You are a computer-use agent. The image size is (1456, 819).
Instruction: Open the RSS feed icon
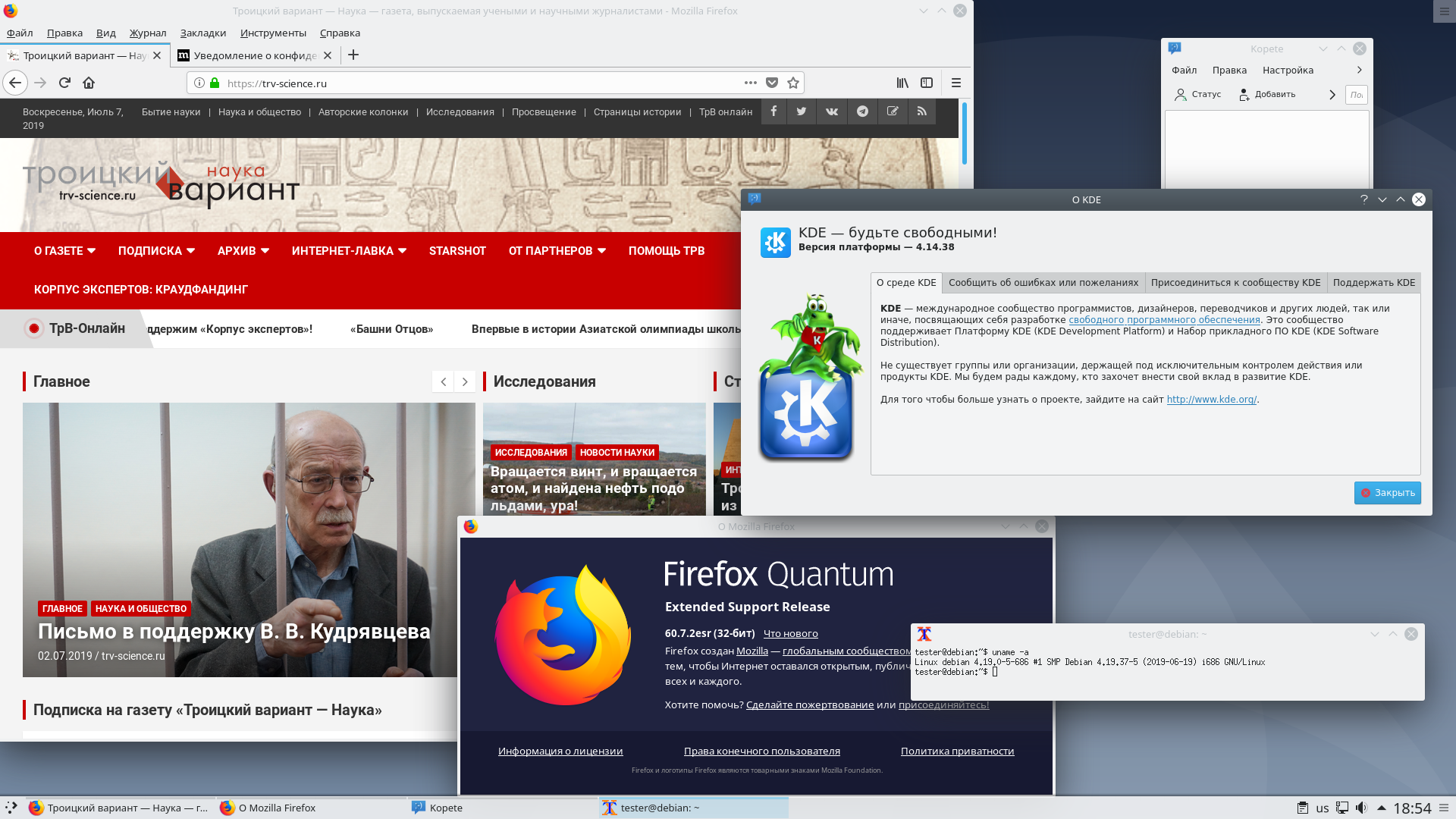coord(921,111)
